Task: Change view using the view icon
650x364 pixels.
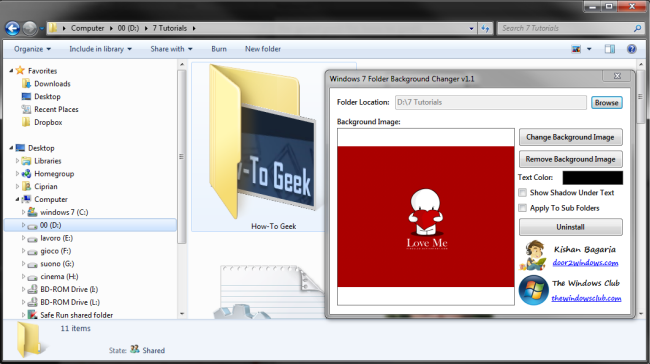Action: coord(576,49)
